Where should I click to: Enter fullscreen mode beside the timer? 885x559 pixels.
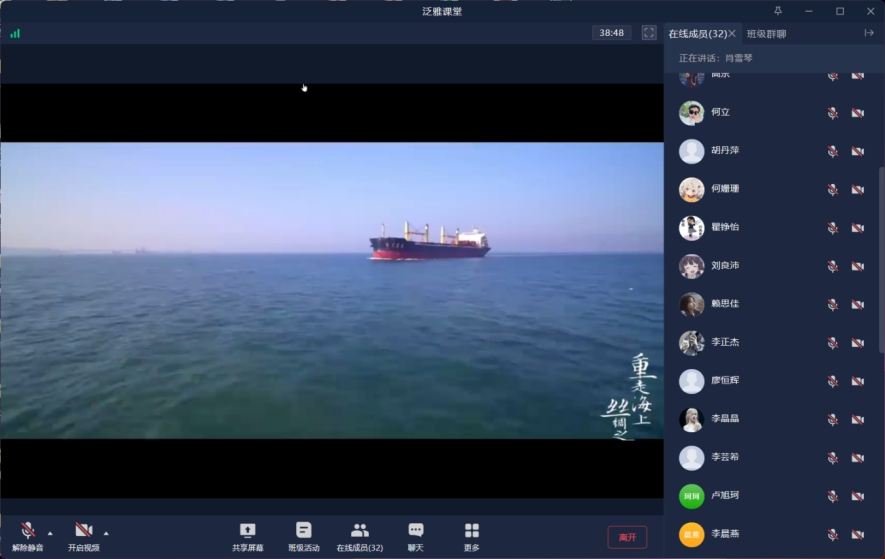coord(649,33)
